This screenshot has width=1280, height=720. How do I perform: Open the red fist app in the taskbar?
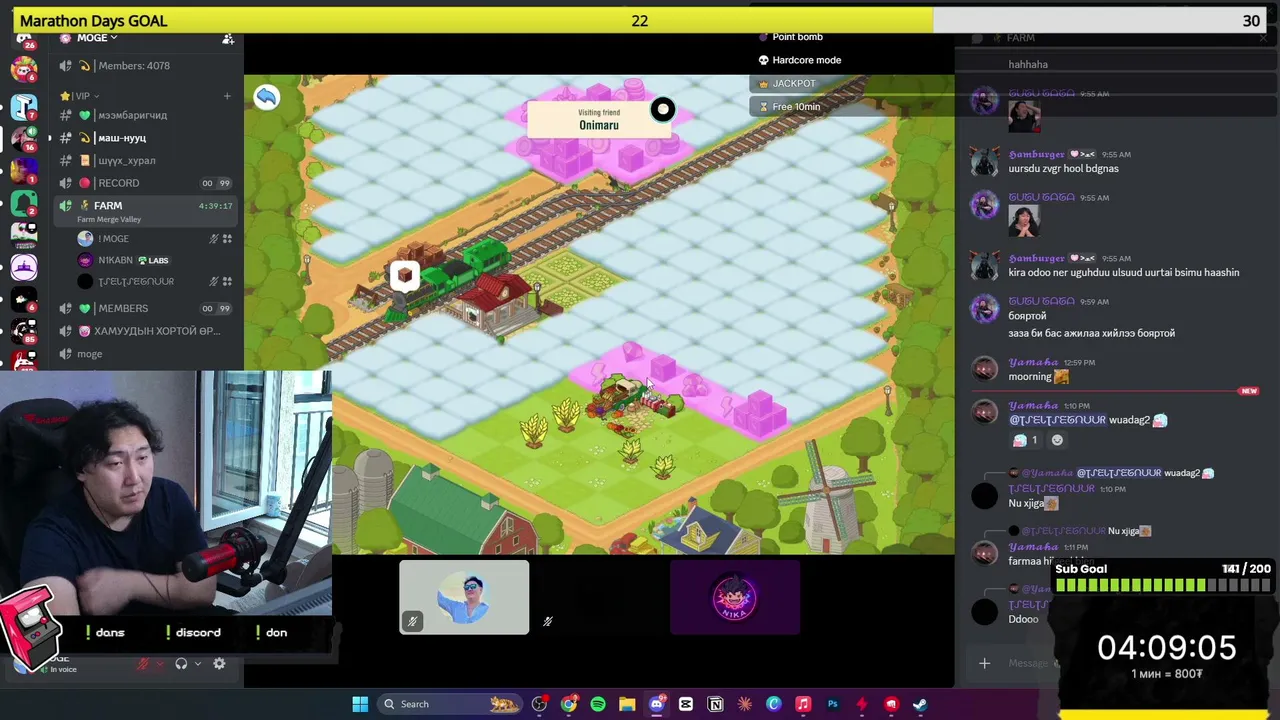(891, 704)
